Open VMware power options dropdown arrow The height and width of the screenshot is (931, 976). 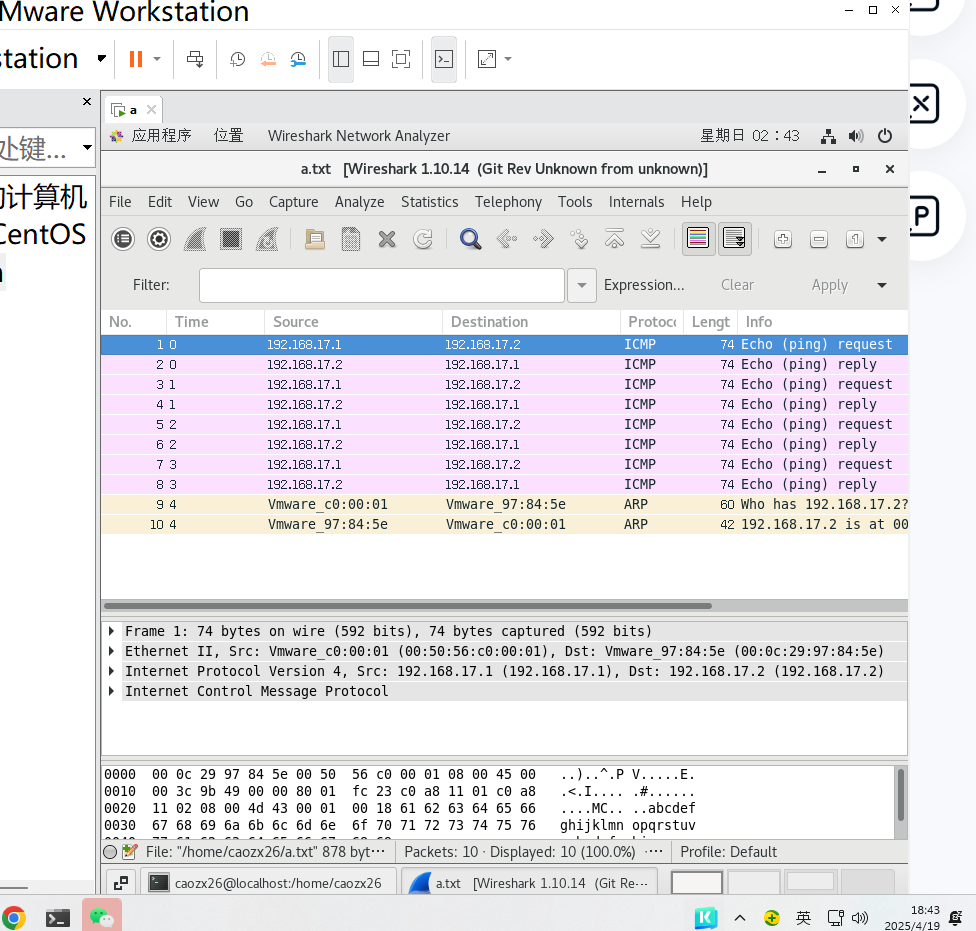157,59
